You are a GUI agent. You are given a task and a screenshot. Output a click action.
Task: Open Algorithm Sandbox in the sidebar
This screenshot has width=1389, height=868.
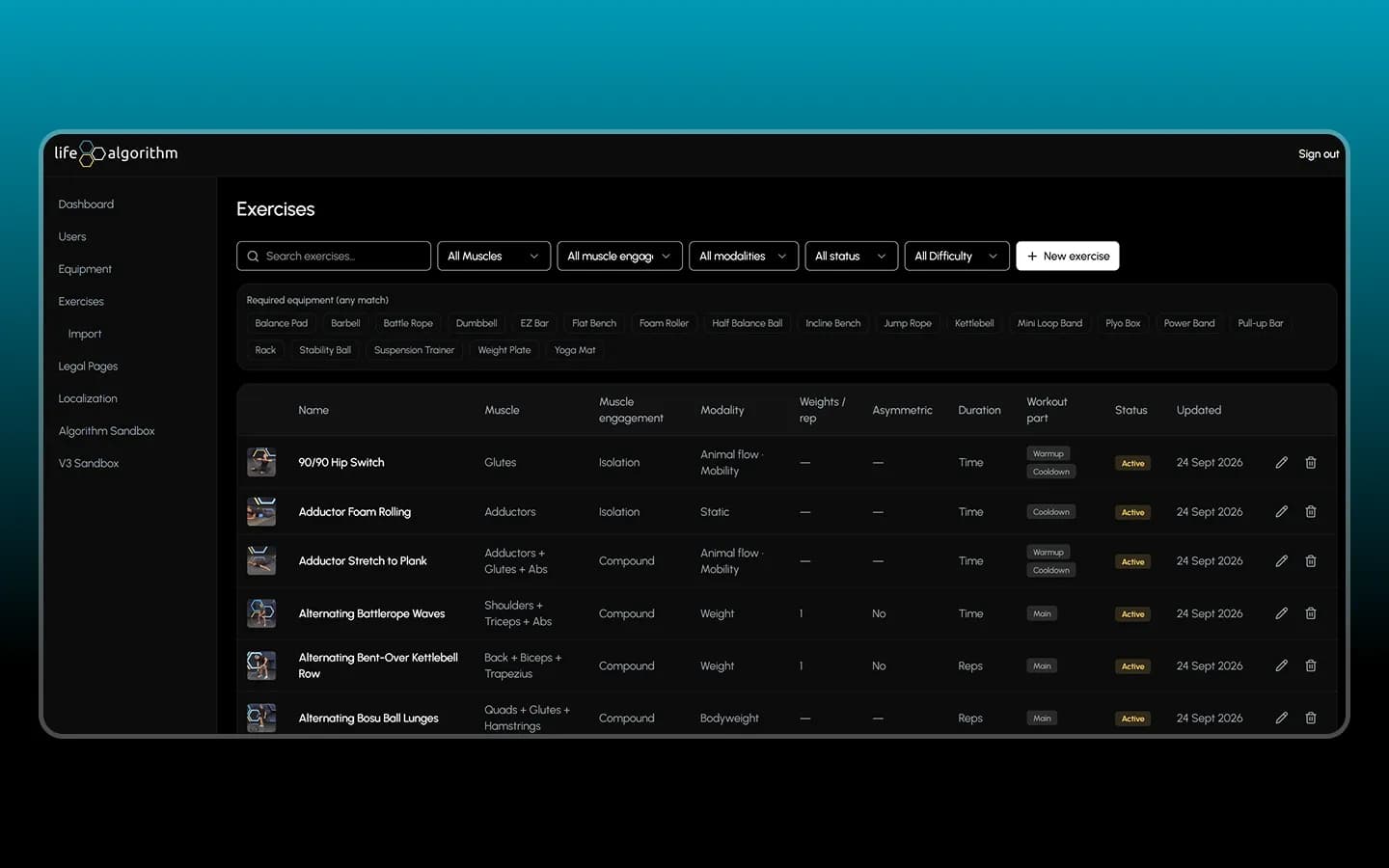click(x=106, y=431)
